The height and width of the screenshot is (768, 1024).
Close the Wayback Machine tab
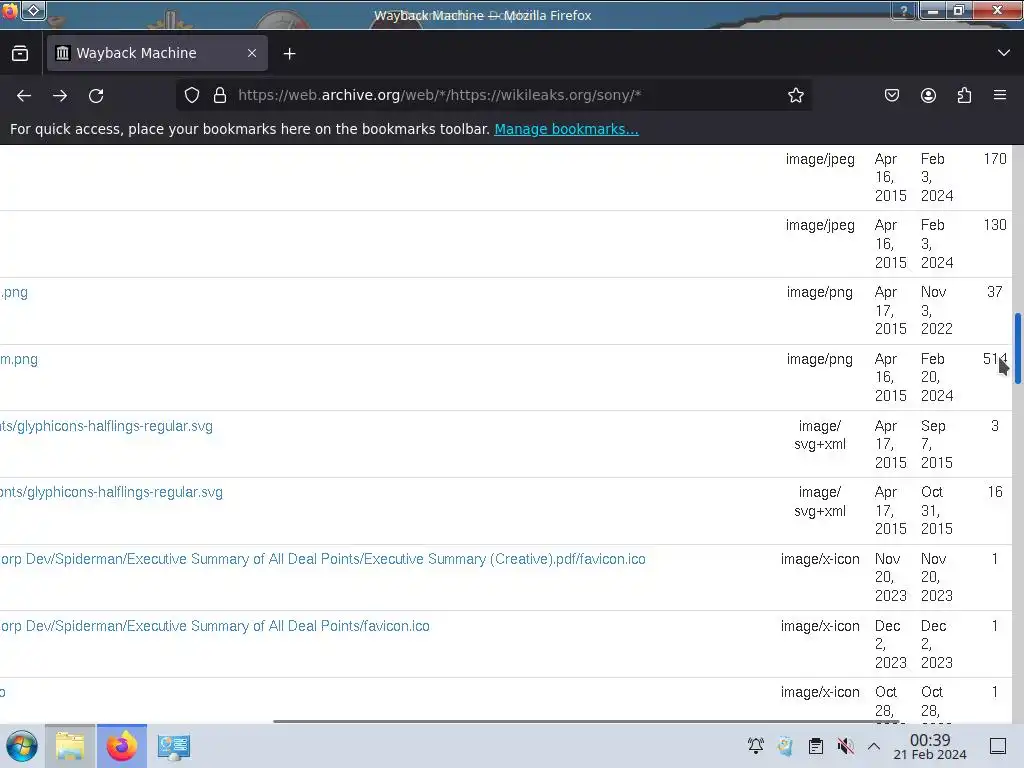[252, 53]
